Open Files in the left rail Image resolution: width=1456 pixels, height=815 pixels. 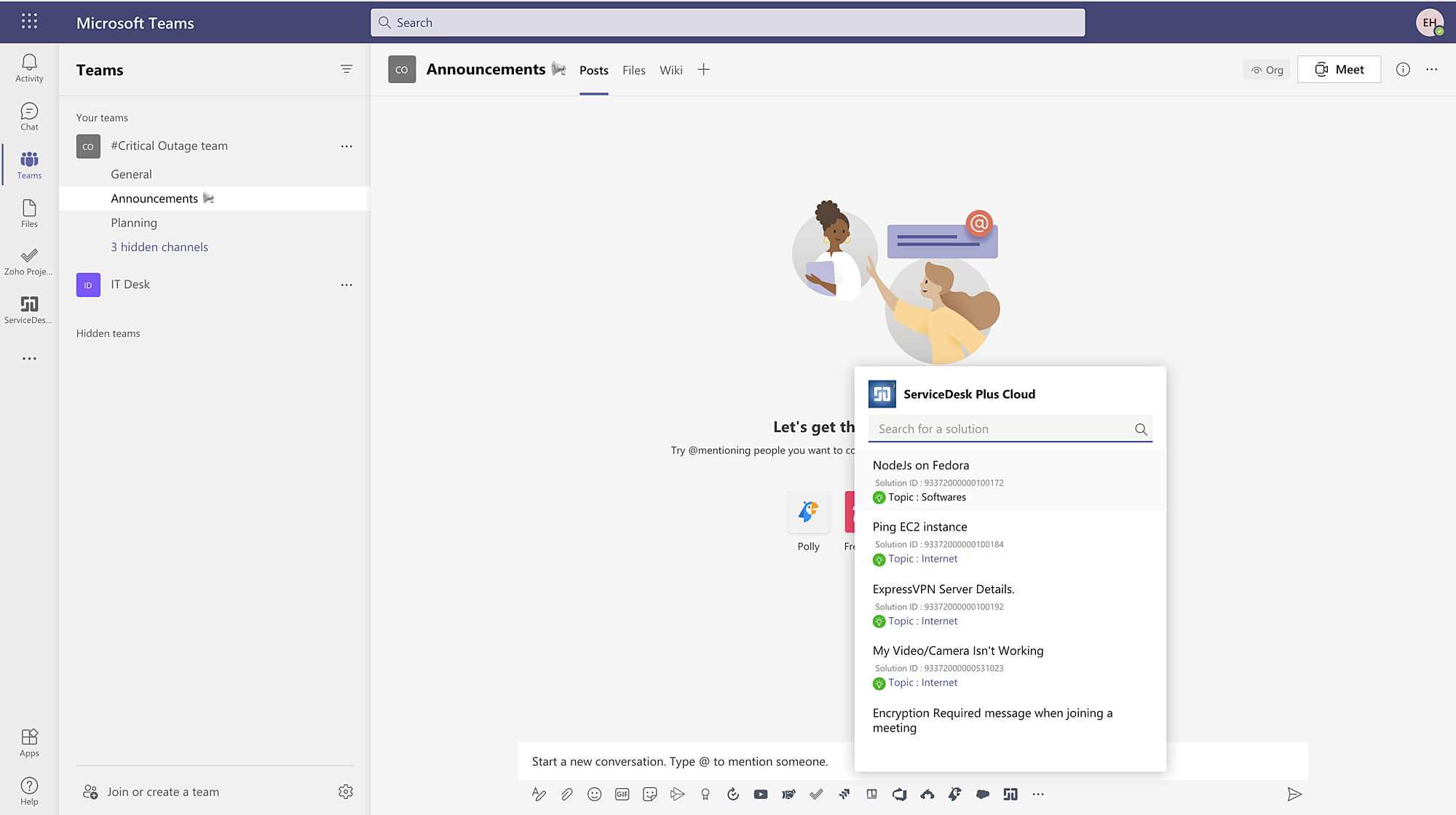point(29,214)
